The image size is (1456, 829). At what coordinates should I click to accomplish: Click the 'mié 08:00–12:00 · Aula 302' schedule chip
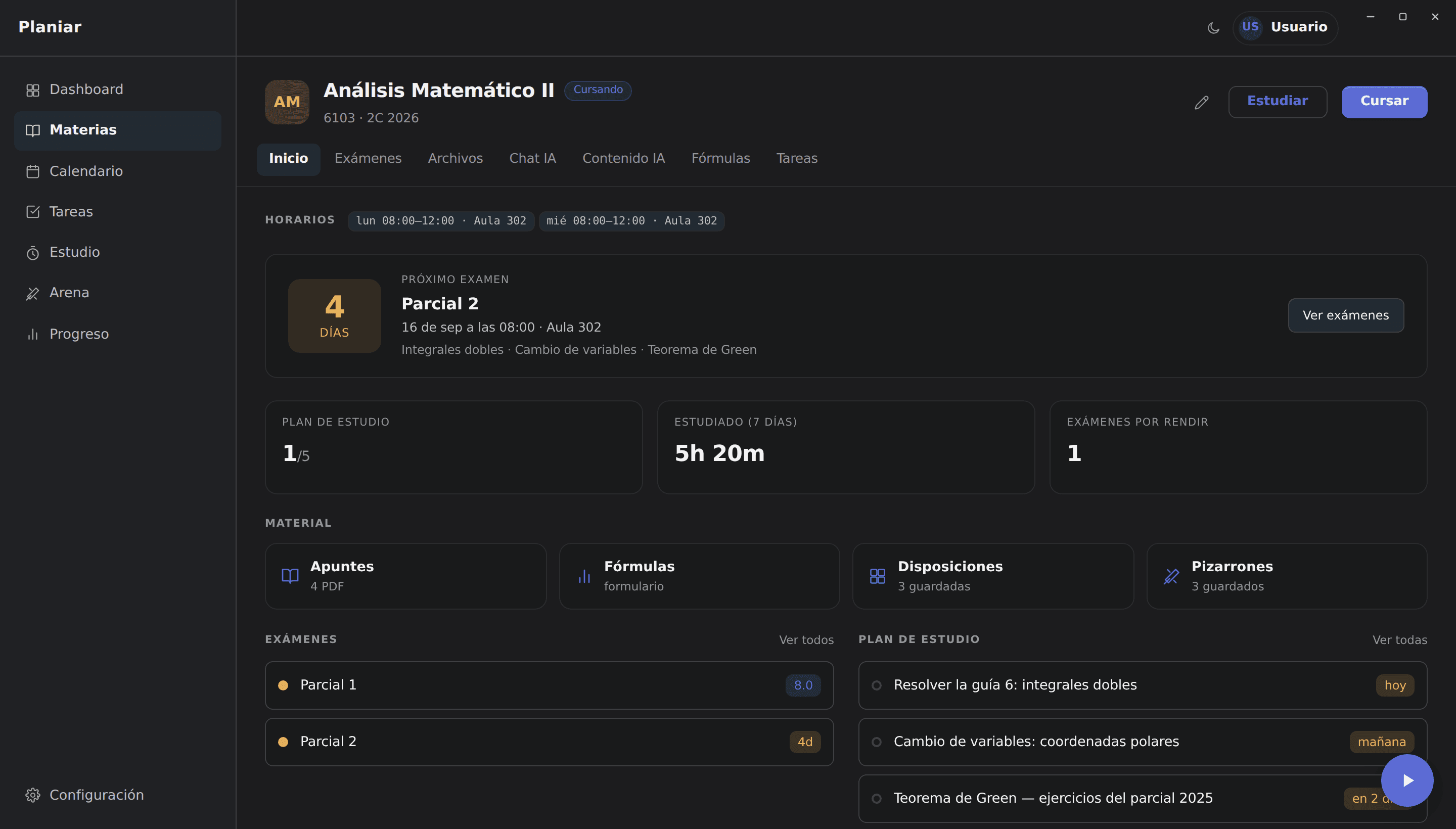[631, 221]
